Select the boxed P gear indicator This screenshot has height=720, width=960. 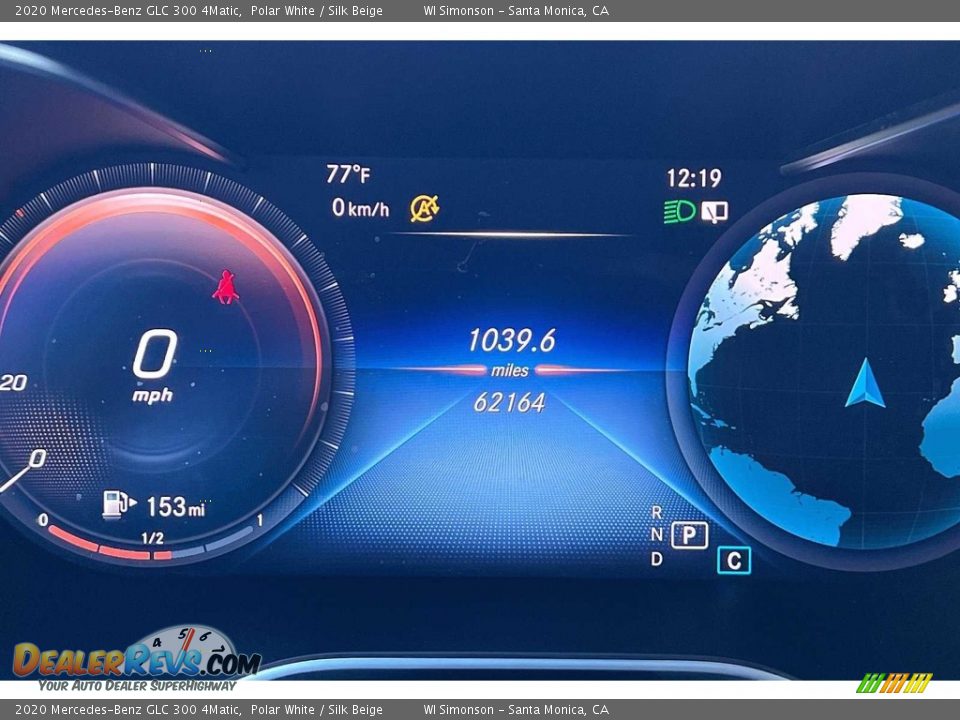point(689,535)
